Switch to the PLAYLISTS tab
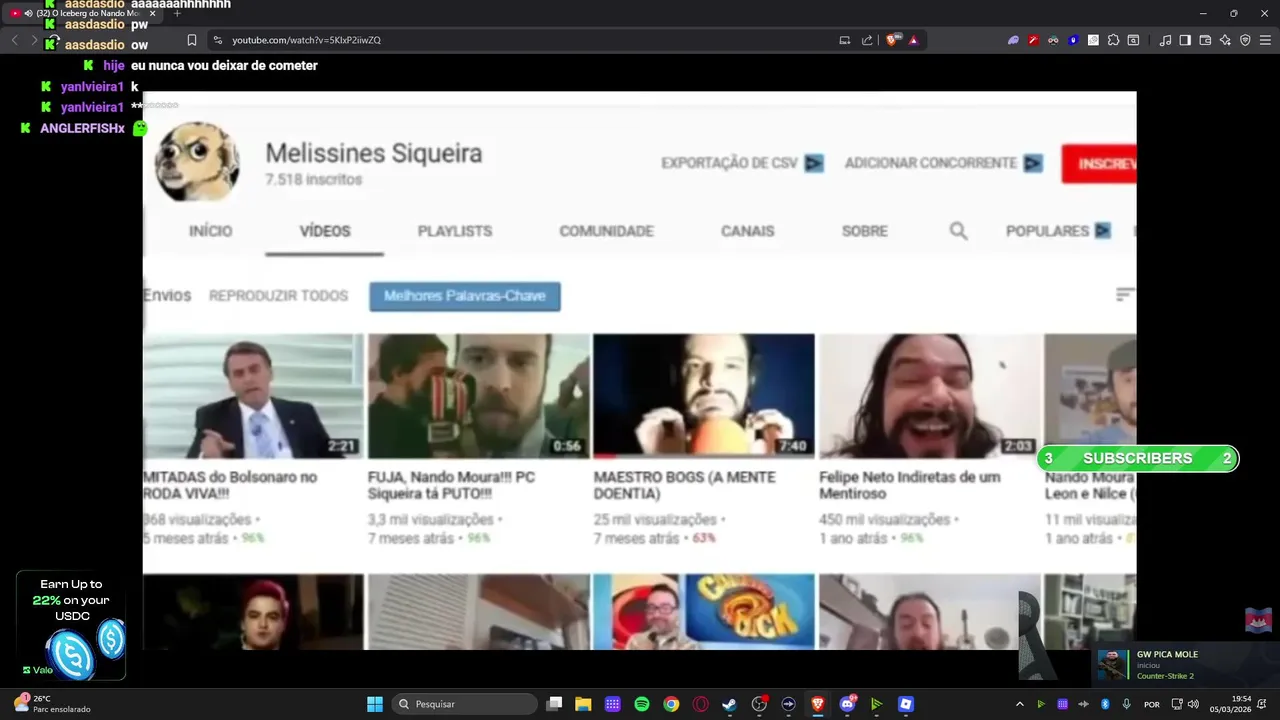The image size is (1280, 720). [x=455, y=231]
